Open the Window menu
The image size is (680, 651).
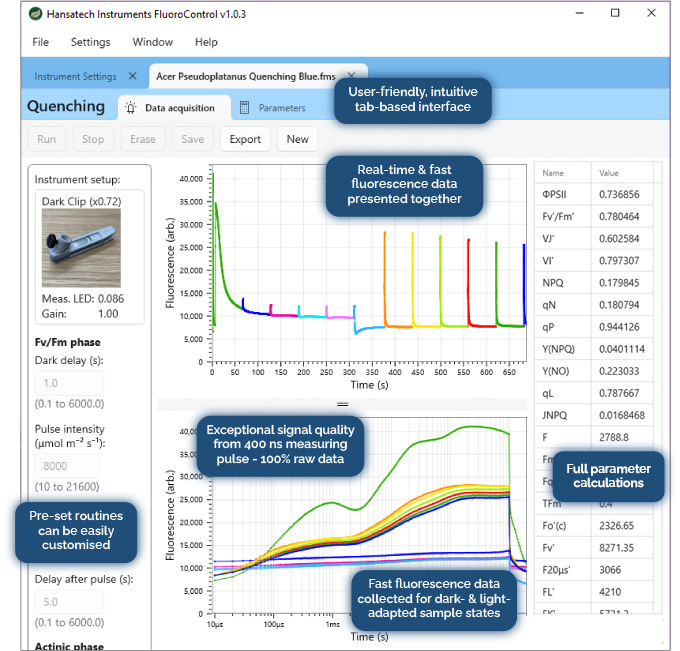pyautogui.click(x=152, y=42)
